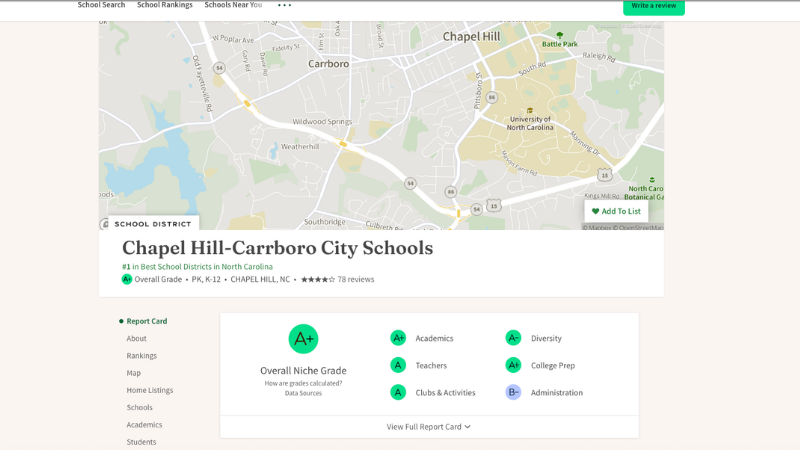The height and width of the screenshot is (450, 800).
Task: Click University of North Carolina map marker
Action: coord(530,119)
